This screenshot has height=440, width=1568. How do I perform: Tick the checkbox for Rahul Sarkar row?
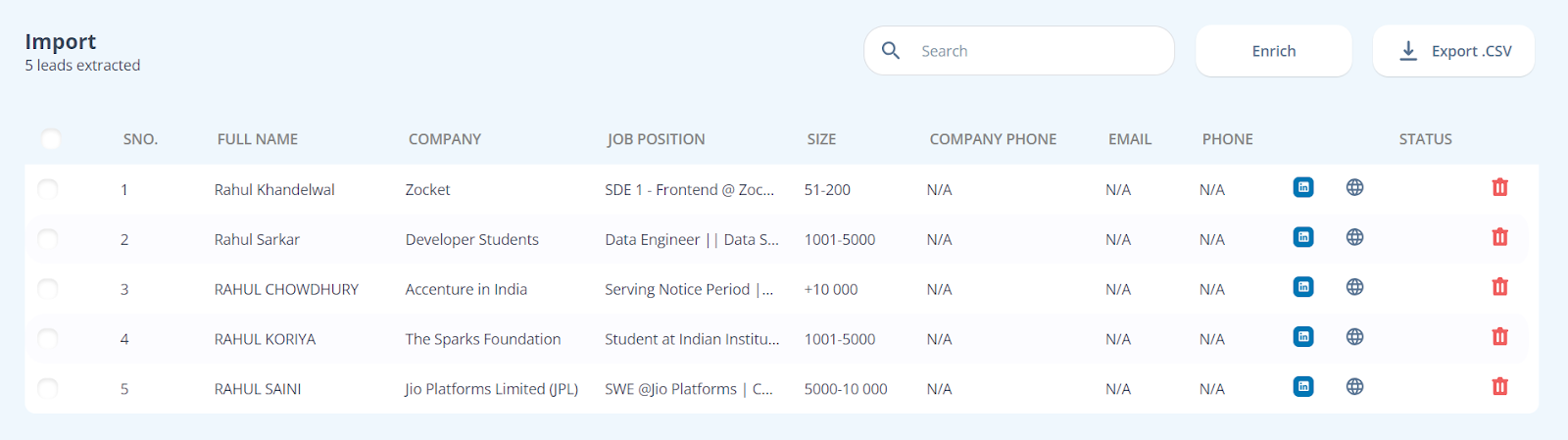point(47,238)
